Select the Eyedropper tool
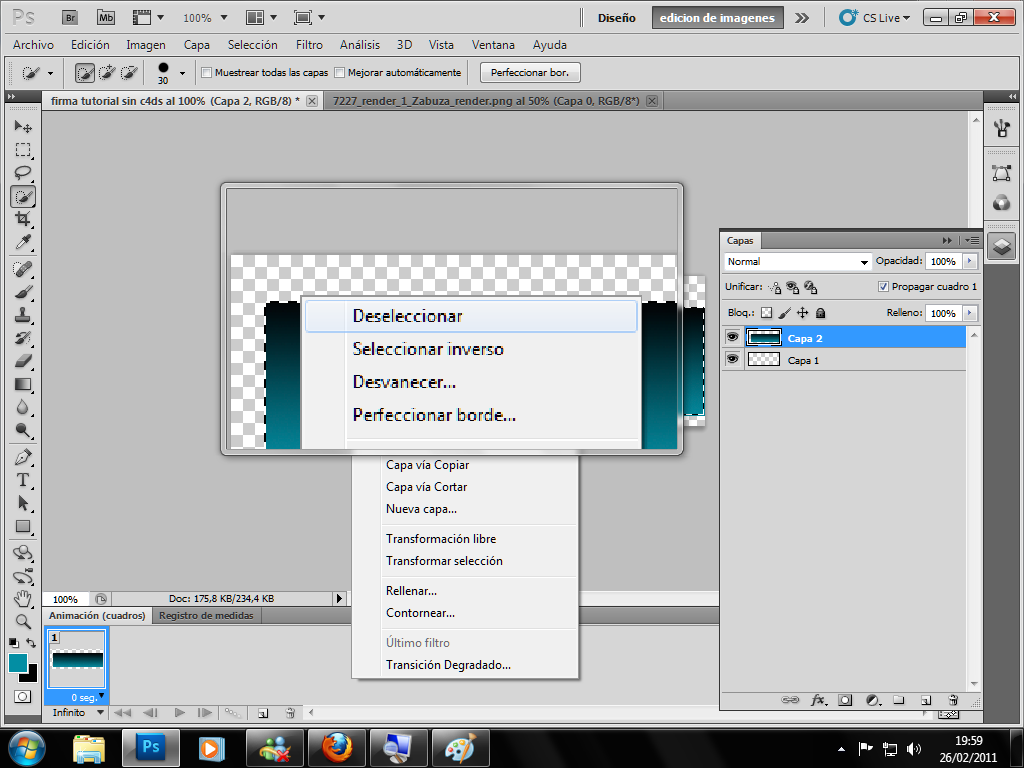 coord(23,242)
